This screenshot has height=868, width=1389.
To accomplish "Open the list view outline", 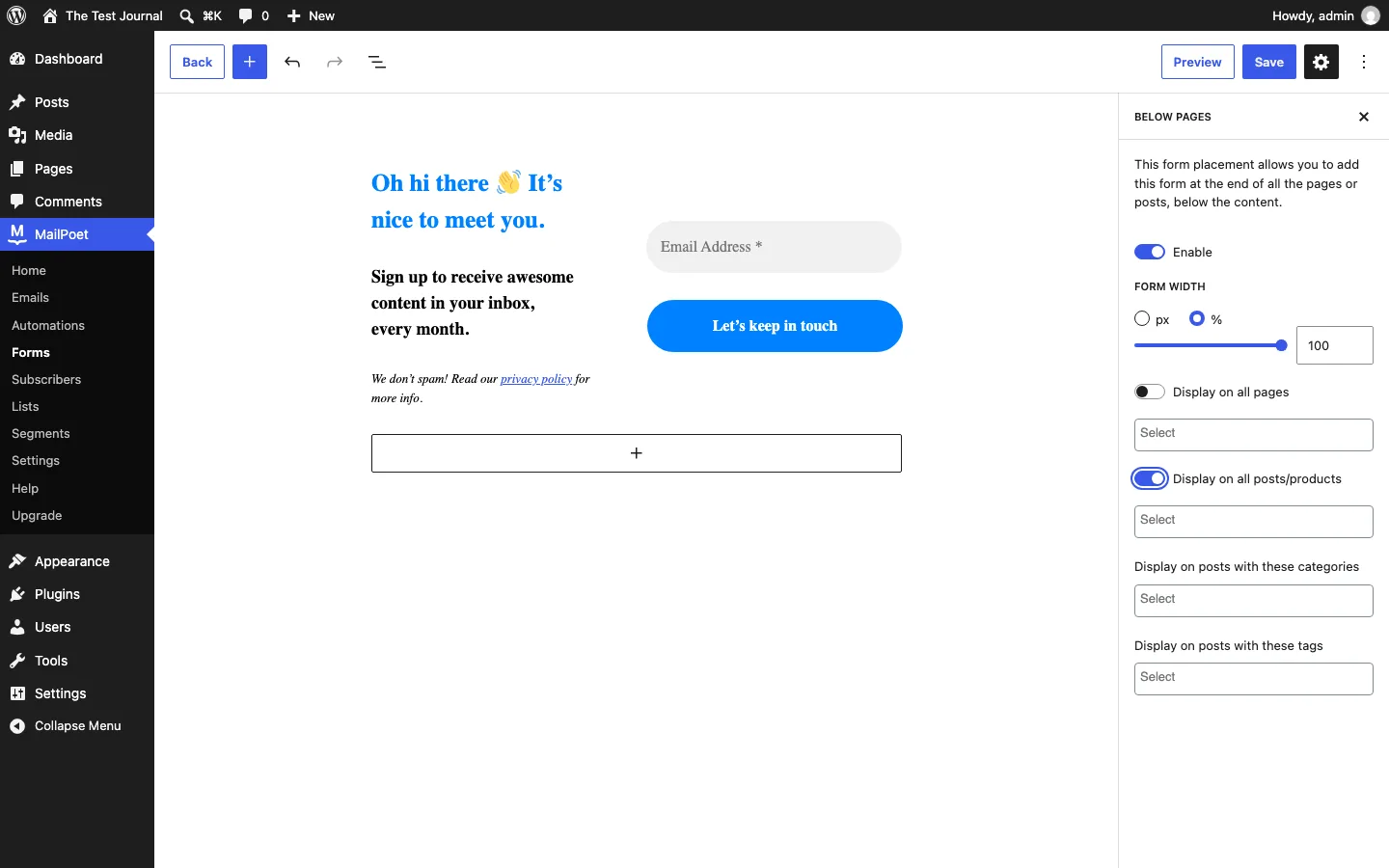I will [x=377, y=62].
